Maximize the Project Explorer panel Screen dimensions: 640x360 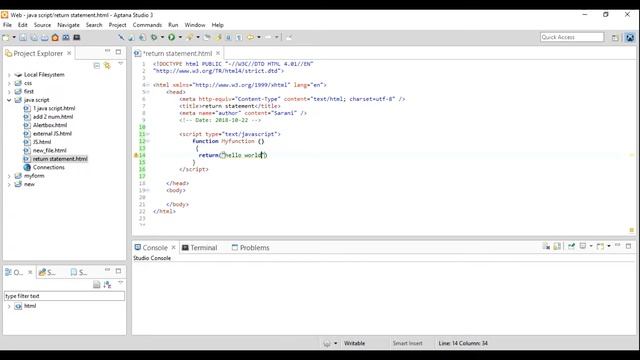point(118,52)
